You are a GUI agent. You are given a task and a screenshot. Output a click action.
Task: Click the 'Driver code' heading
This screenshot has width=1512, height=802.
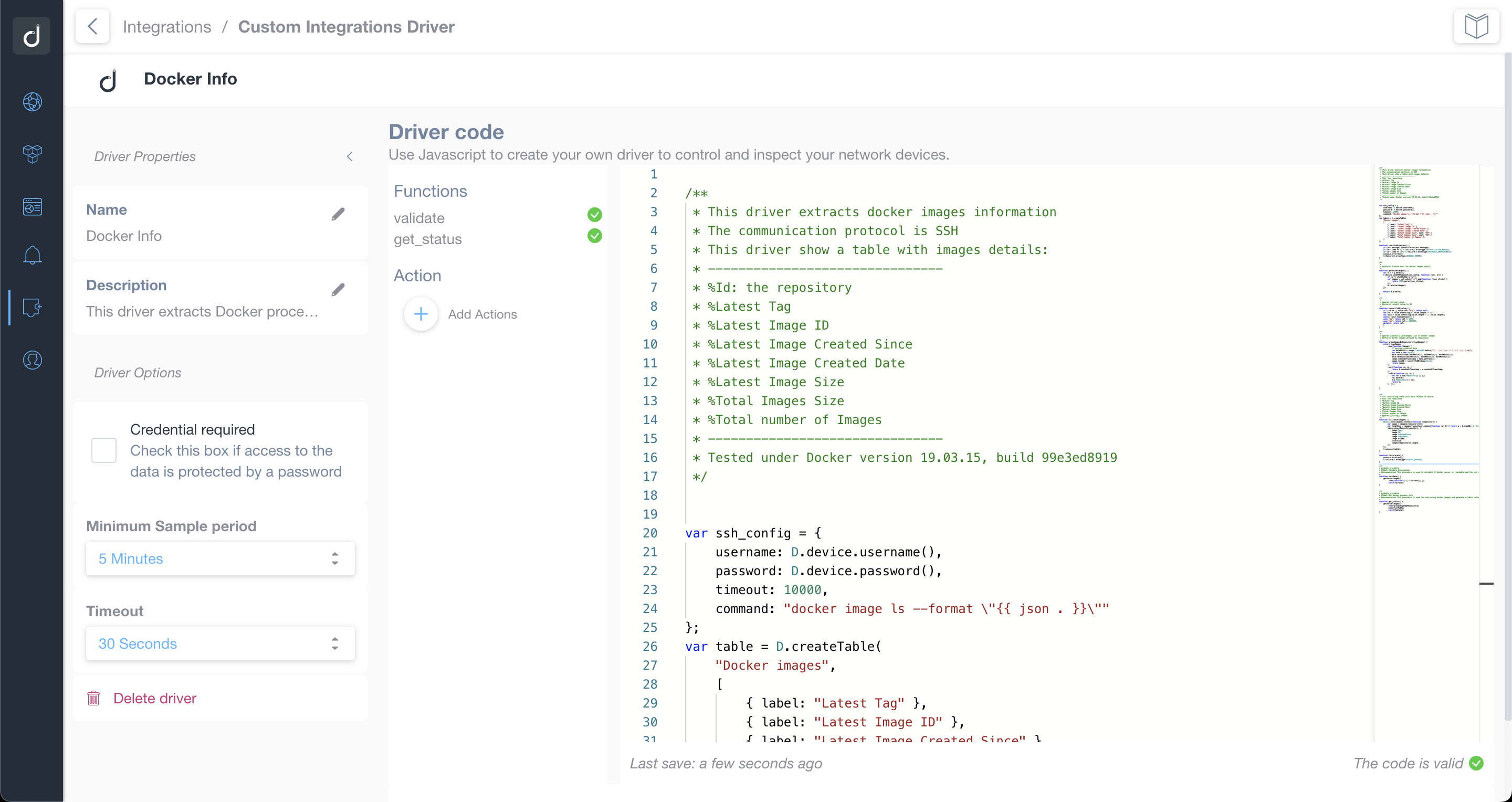[x=446, y=132]
